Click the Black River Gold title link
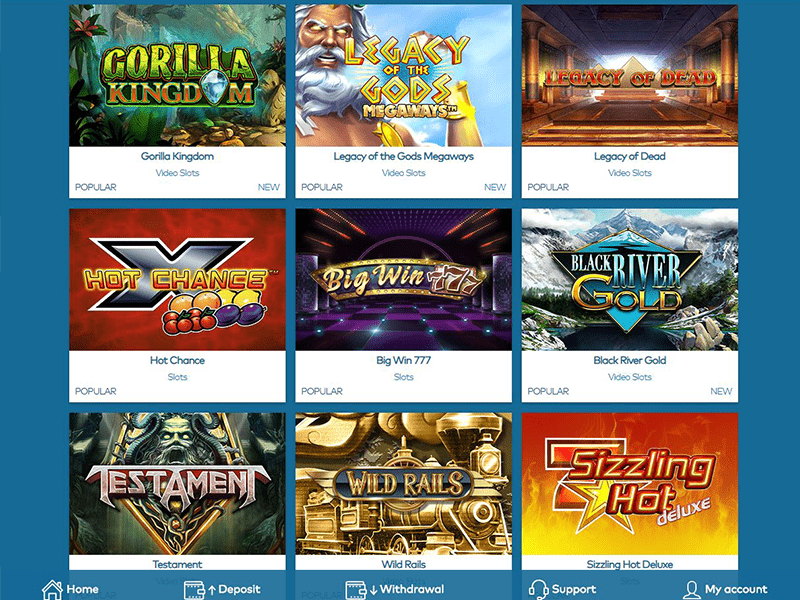Viewport: 800px width, 600px height. [x=630, y=360]
